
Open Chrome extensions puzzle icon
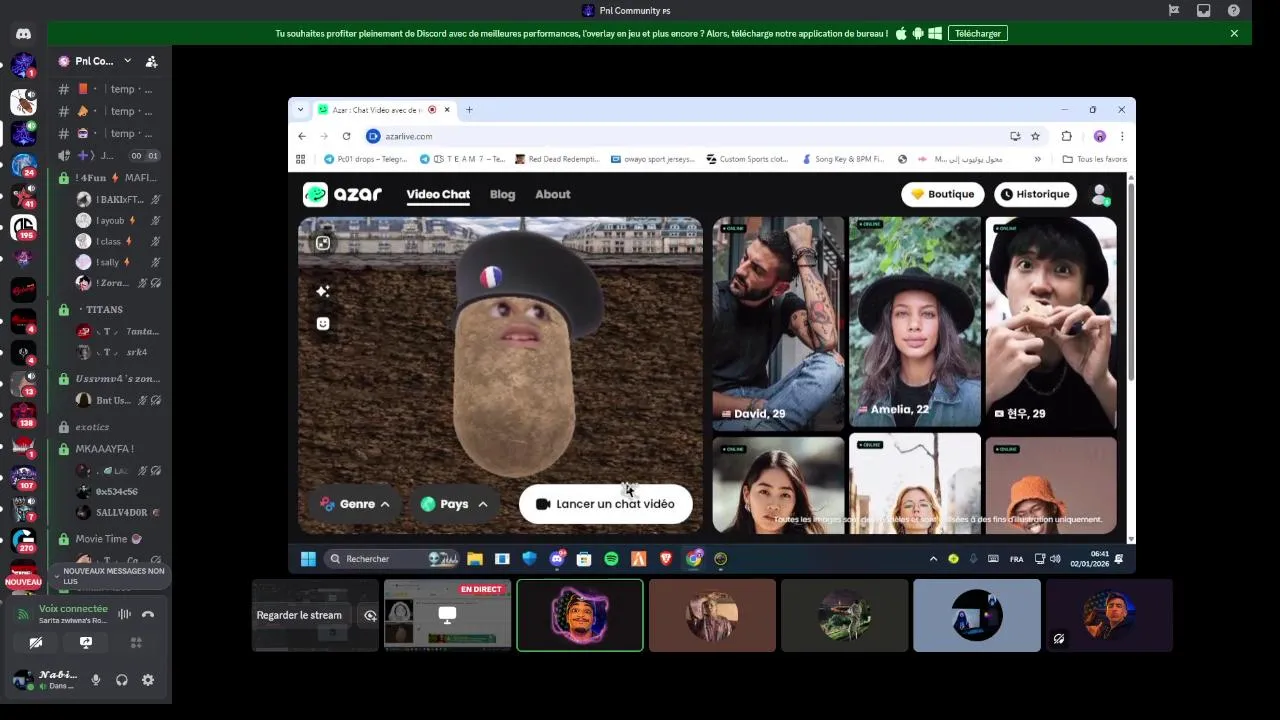click(x=1066, y=136)
